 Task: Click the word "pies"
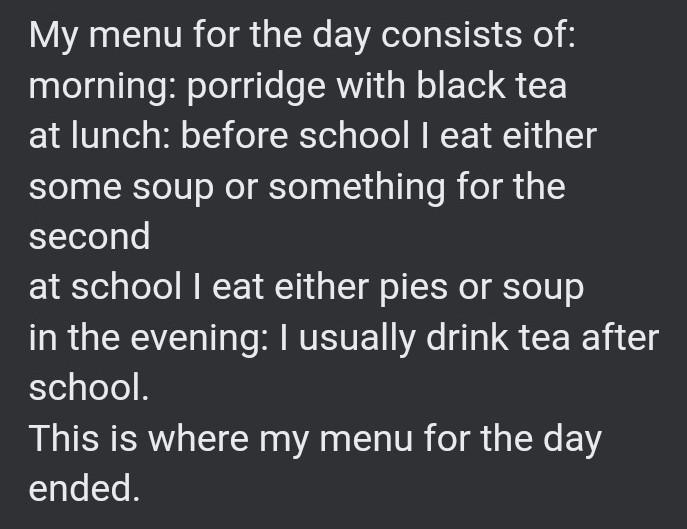coord(412,288)
